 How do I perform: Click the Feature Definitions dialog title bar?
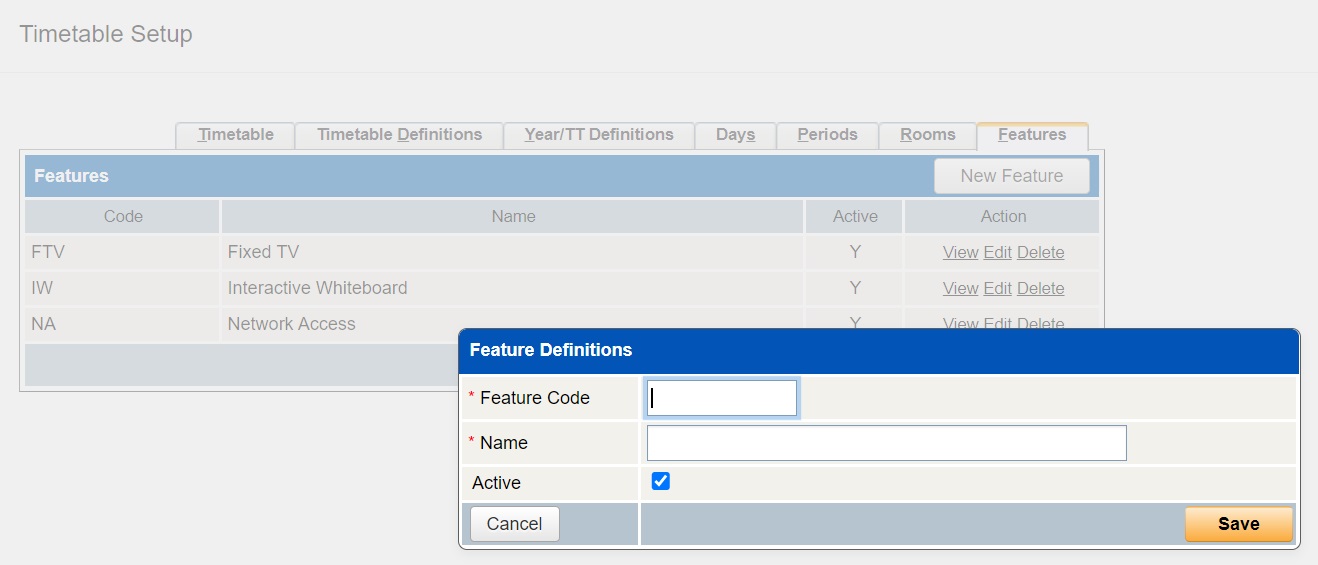878,351
